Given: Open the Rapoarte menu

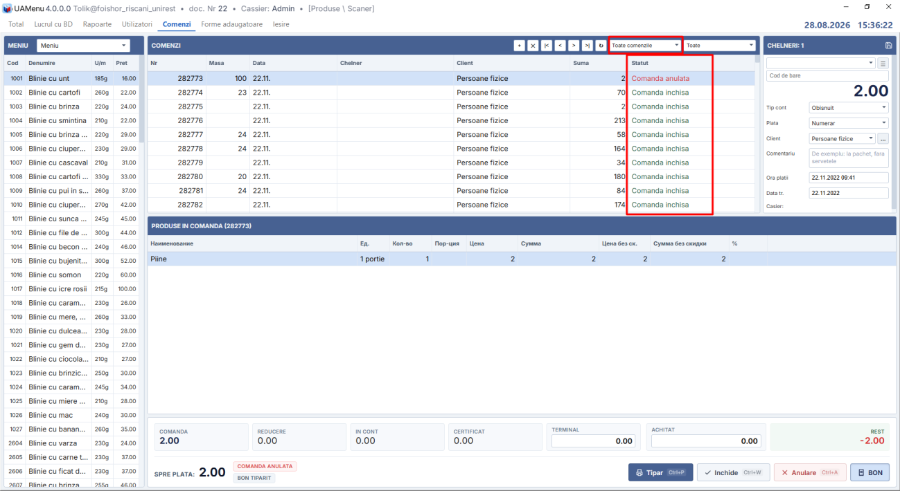Looking at the screenshot, I should (x=97, y=25).
